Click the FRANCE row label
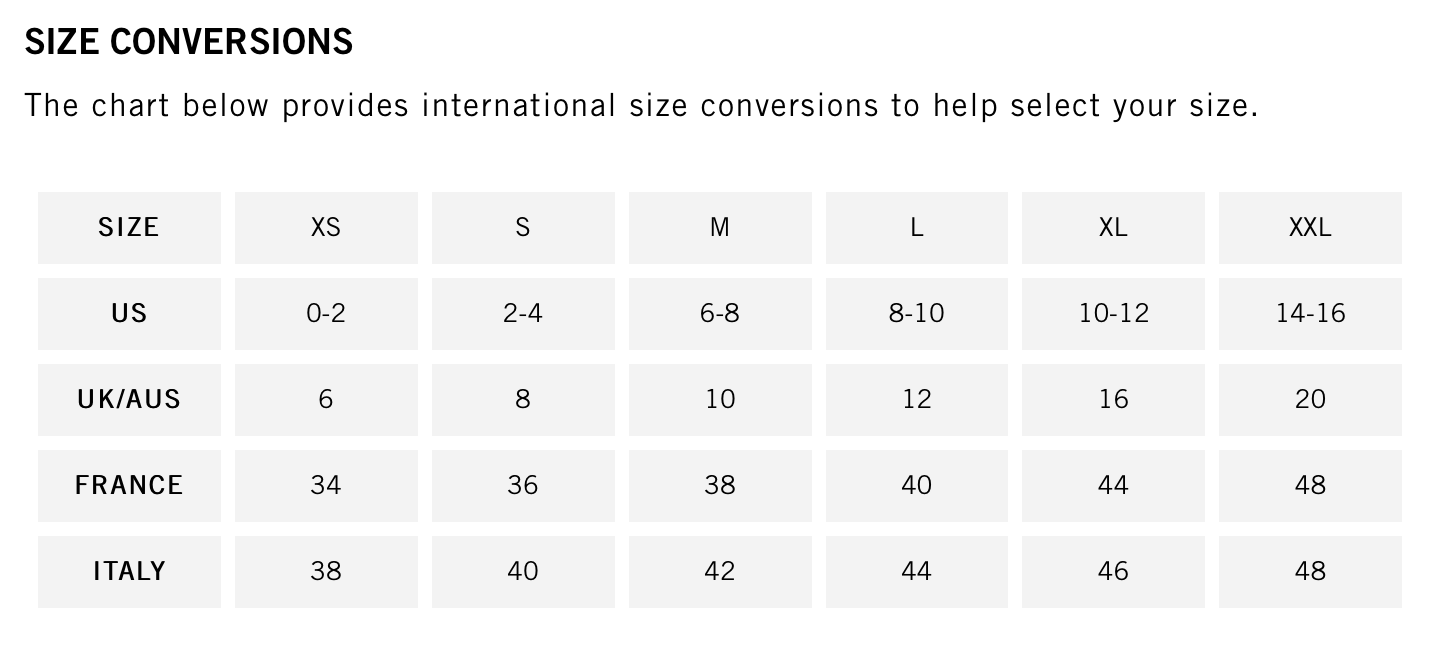The height and width of the screenshot is (650, 1450). (129, 486)
